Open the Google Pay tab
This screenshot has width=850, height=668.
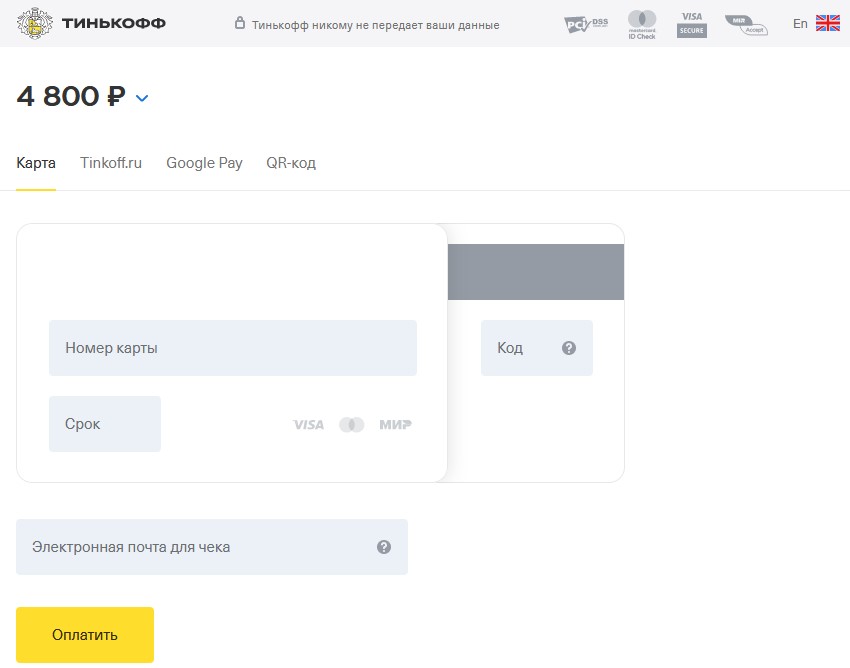[x=204, y=163]
